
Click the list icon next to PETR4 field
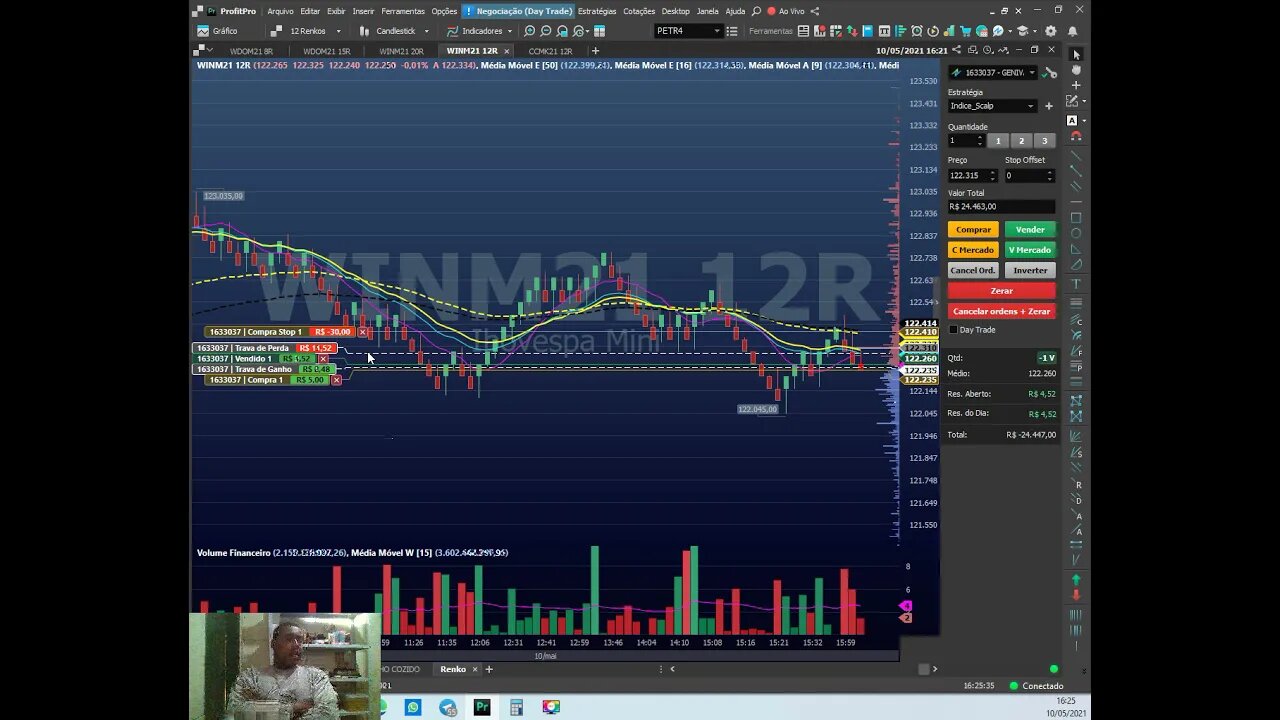(732, 31)
